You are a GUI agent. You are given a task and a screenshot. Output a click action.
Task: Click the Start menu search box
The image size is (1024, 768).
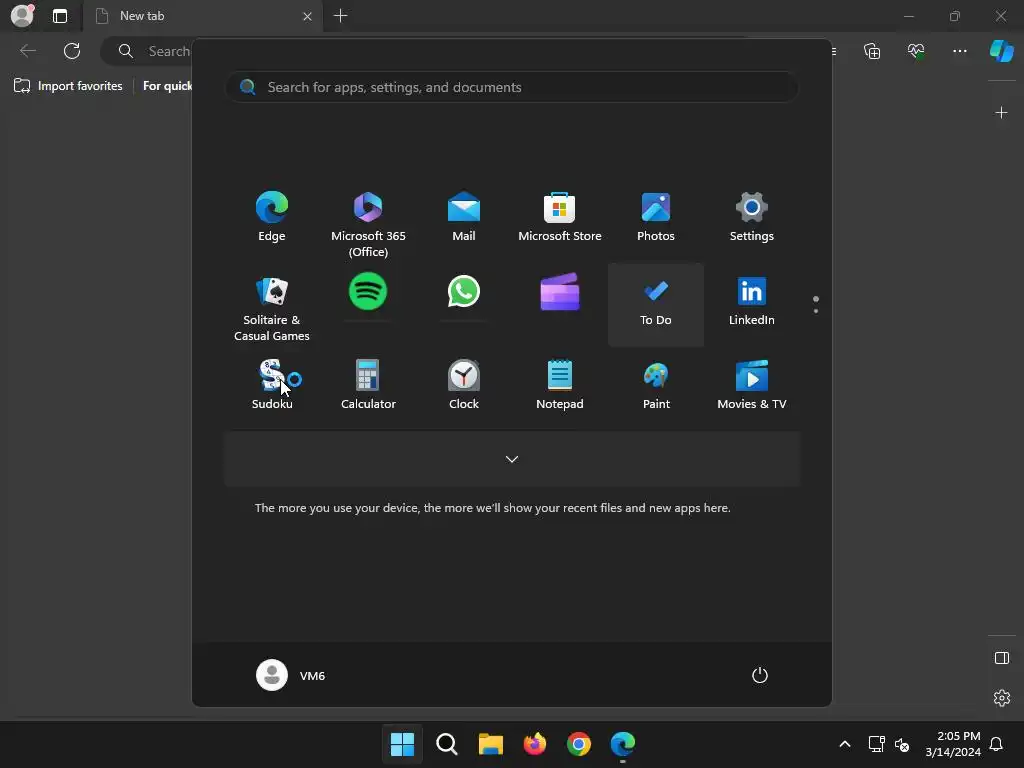point(512,87)
